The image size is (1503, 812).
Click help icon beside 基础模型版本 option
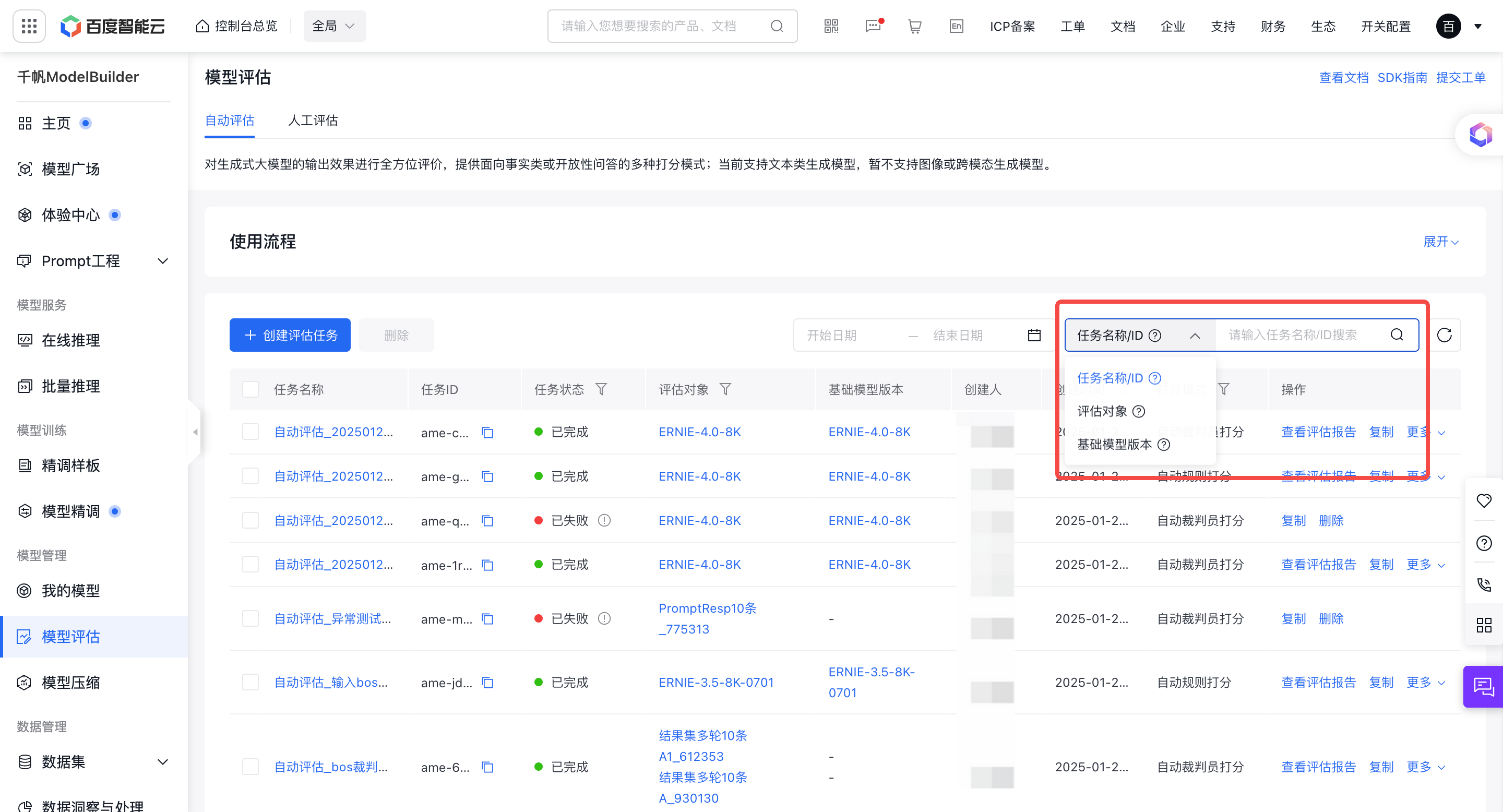1163,445
